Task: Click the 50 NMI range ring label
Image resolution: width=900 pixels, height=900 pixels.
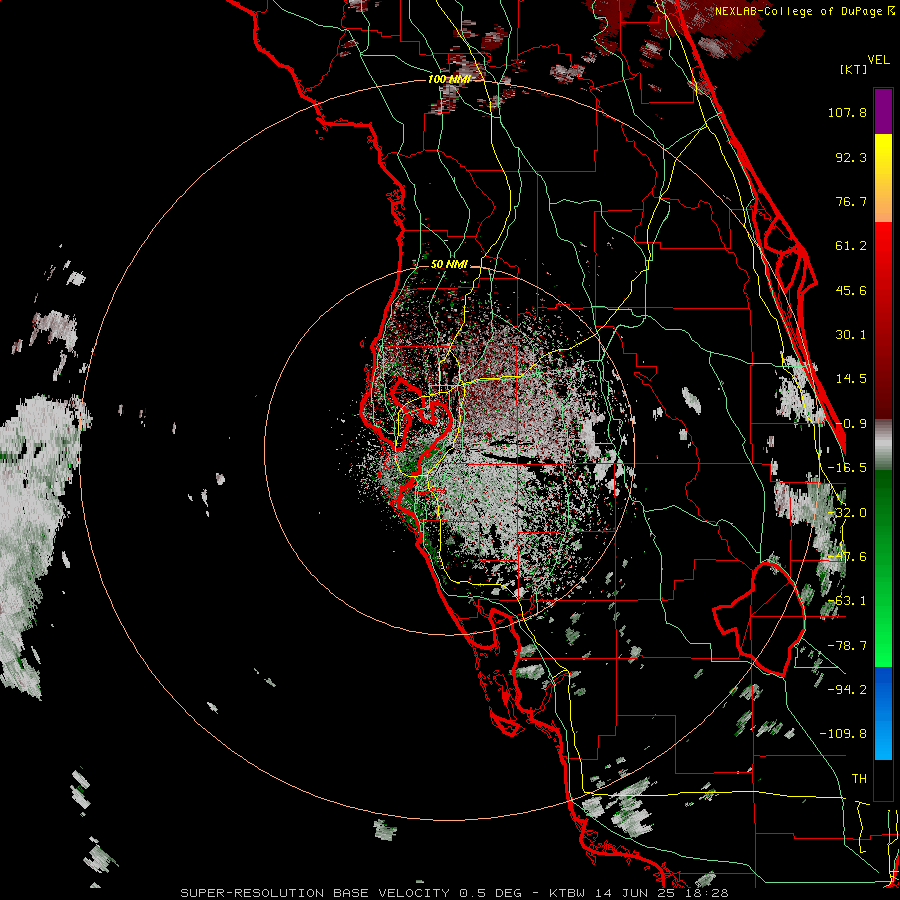Action: (x=449, y=264)
